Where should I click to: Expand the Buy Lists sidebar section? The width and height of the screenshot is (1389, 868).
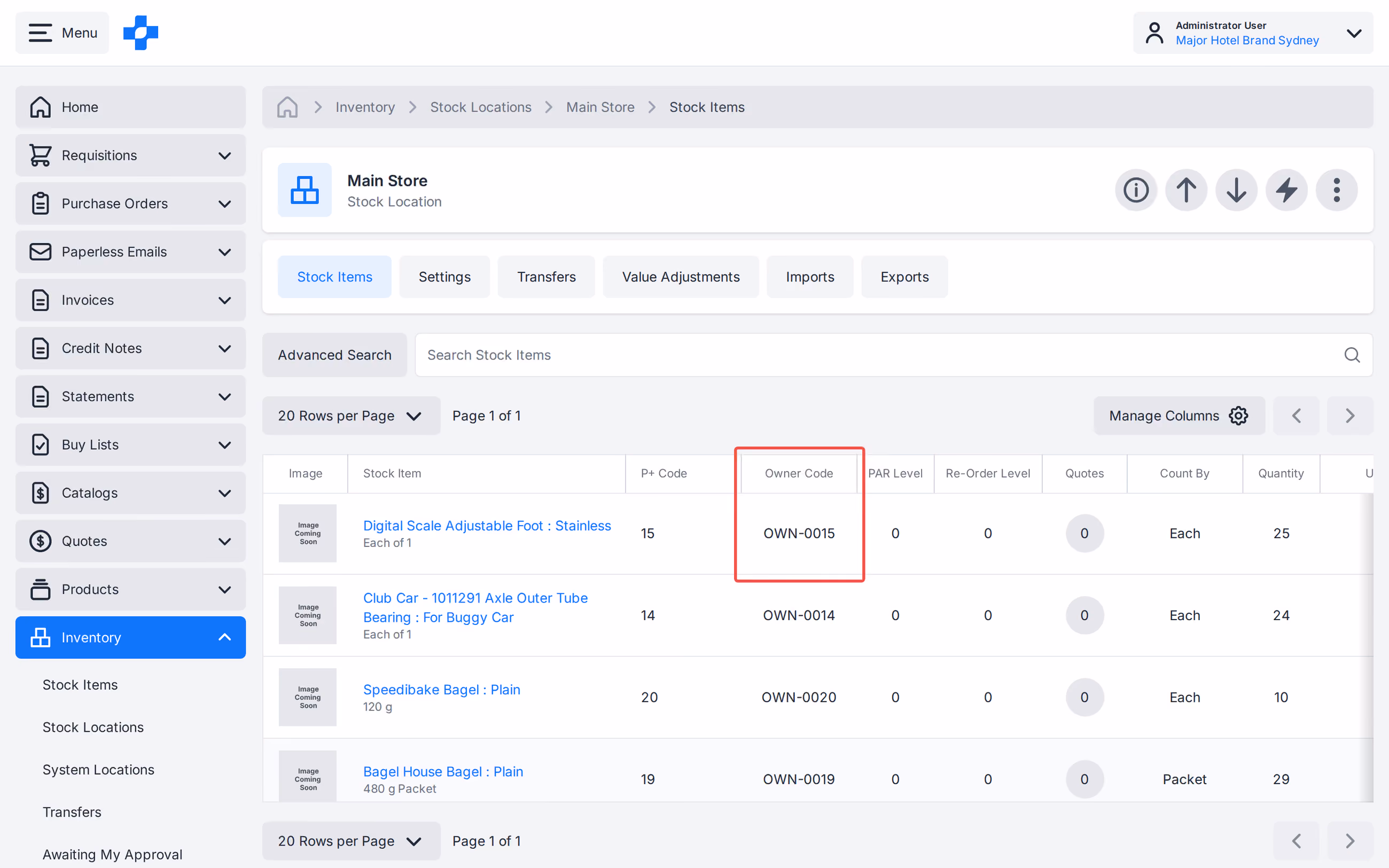[130, 444]
